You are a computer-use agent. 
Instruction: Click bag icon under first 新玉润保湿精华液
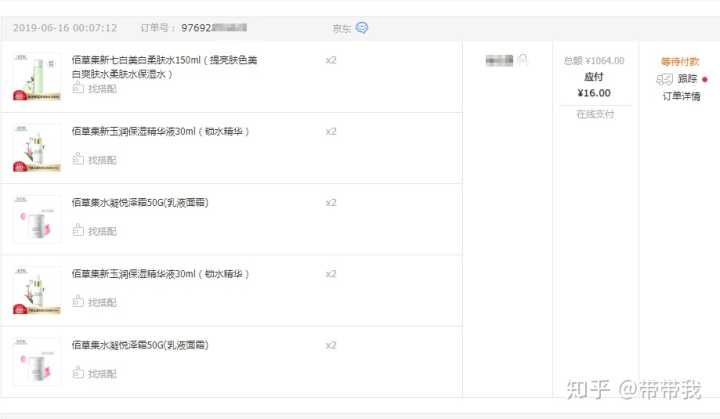click(x=78, y=159)
